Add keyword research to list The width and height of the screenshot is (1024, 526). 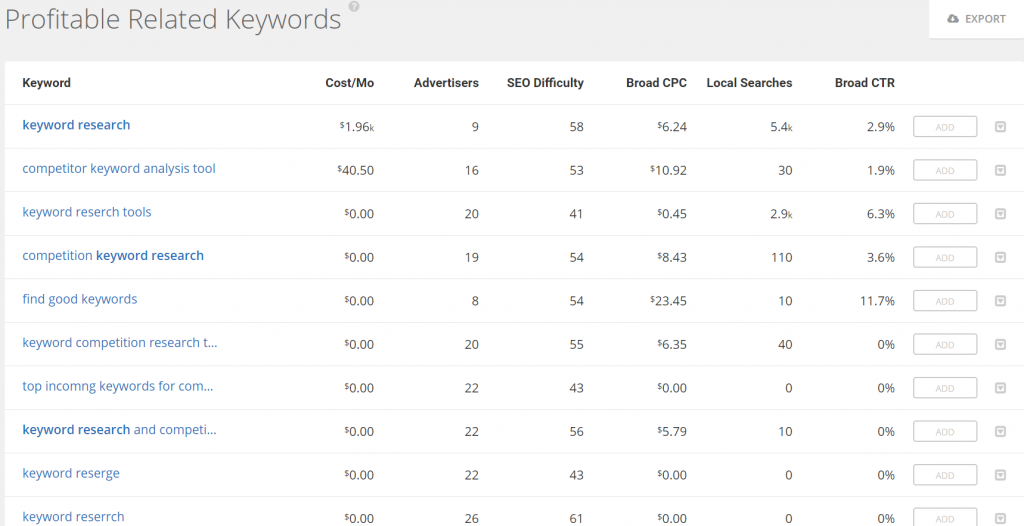coord(944,127)
